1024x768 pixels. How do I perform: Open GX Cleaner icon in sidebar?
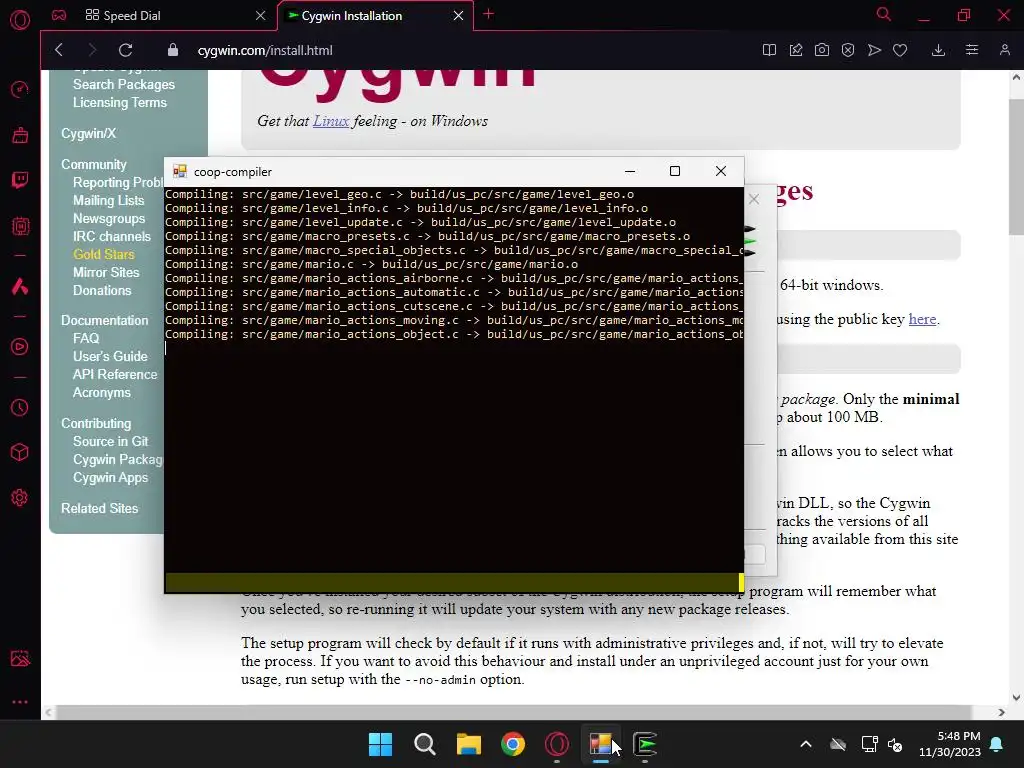pyautogui.click(x=20, y=135)
